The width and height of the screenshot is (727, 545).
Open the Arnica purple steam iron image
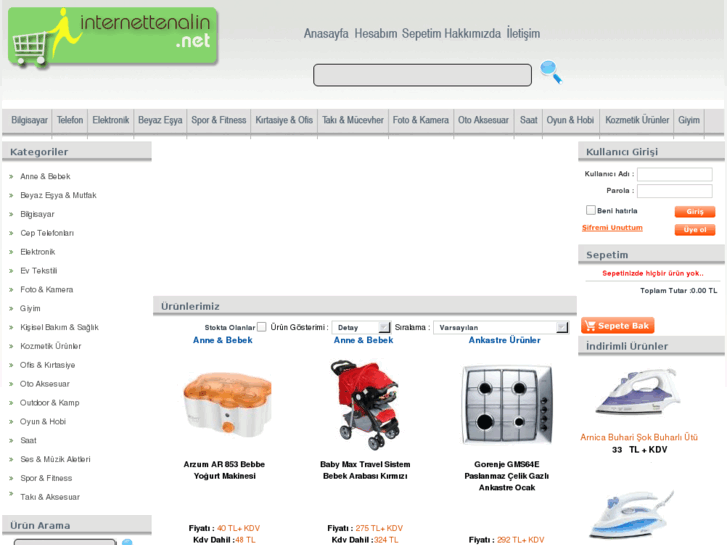pyautogui.click(x=638, y=393)
